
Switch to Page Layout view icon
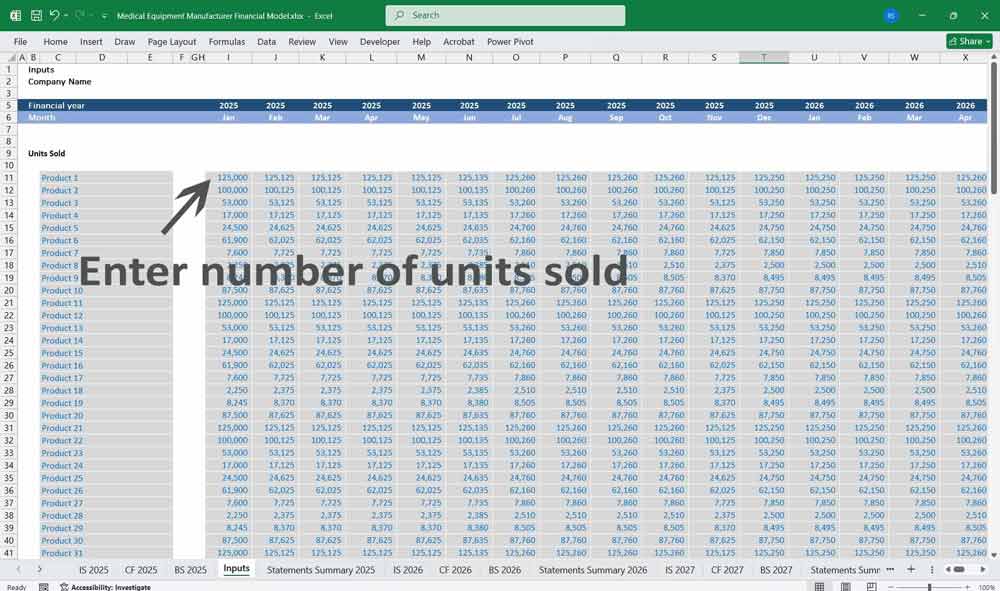pos(845,587)
